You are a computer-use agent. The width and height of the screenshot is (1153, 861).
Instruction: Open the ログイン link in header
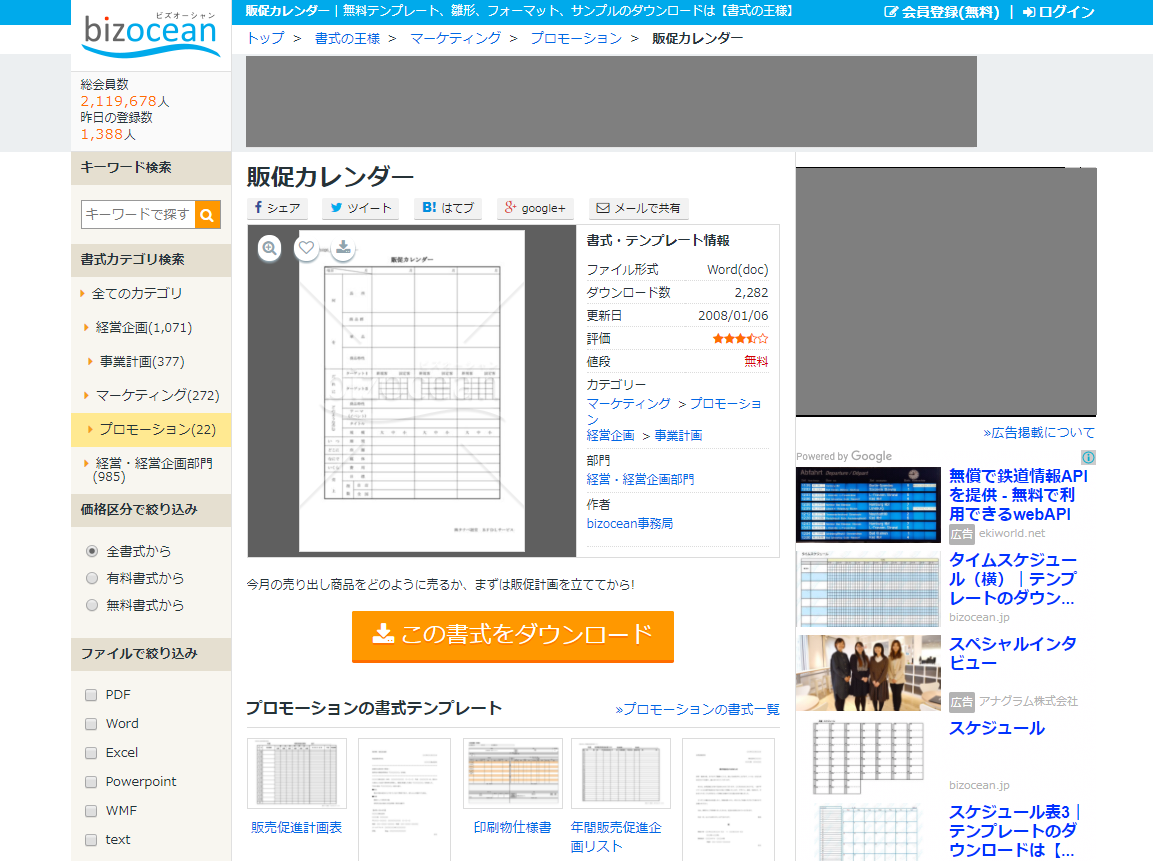click(1058, 12)
